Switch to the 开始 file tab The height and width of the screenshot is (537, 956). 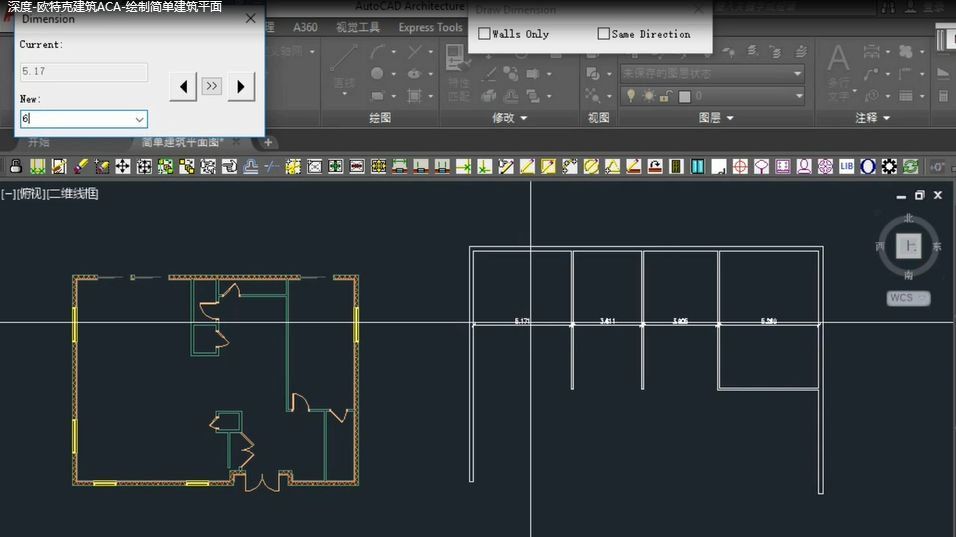(x=38, y=142)
